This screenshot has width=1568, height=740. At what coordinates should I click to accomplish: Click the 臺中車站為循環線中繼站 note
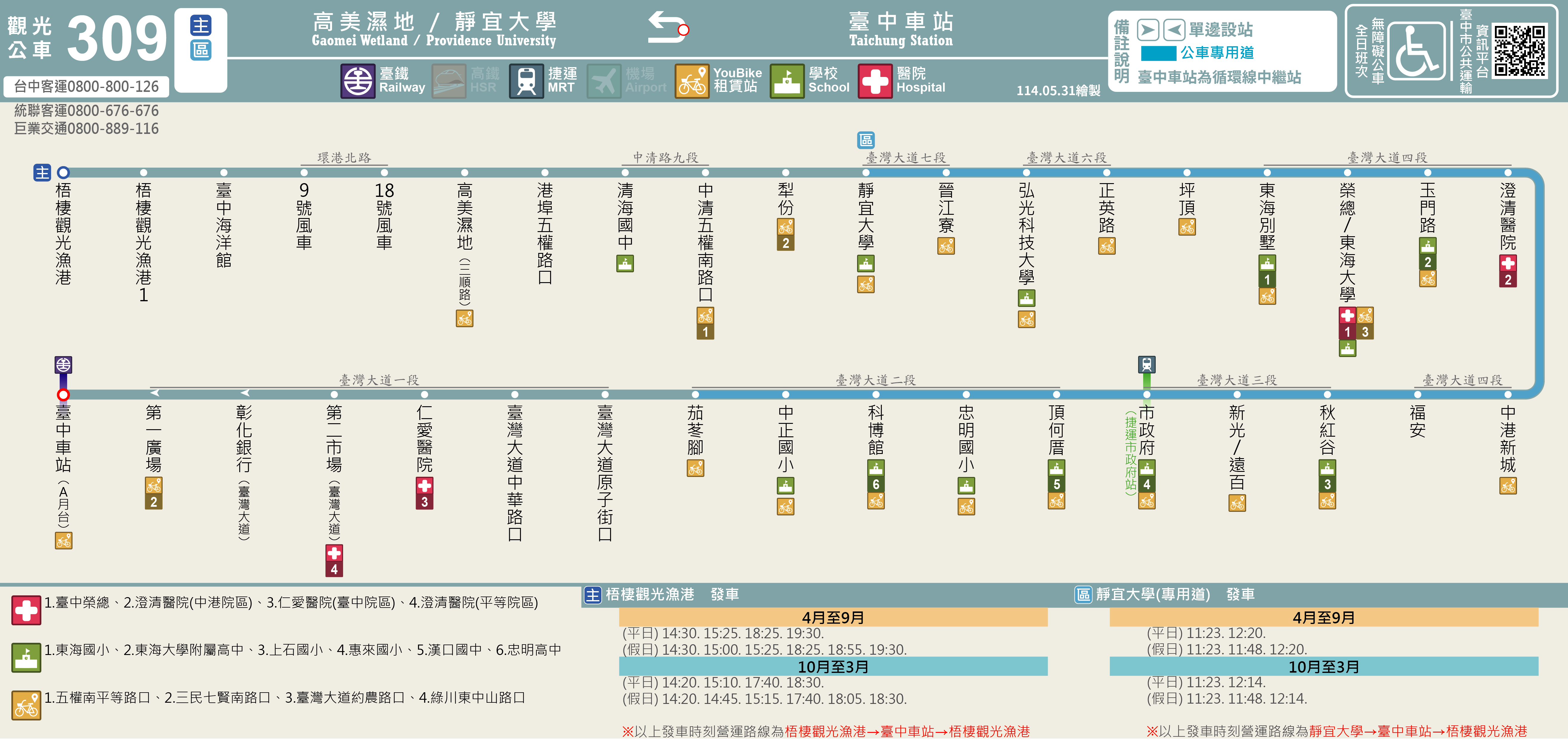[x=1219, y=77]
